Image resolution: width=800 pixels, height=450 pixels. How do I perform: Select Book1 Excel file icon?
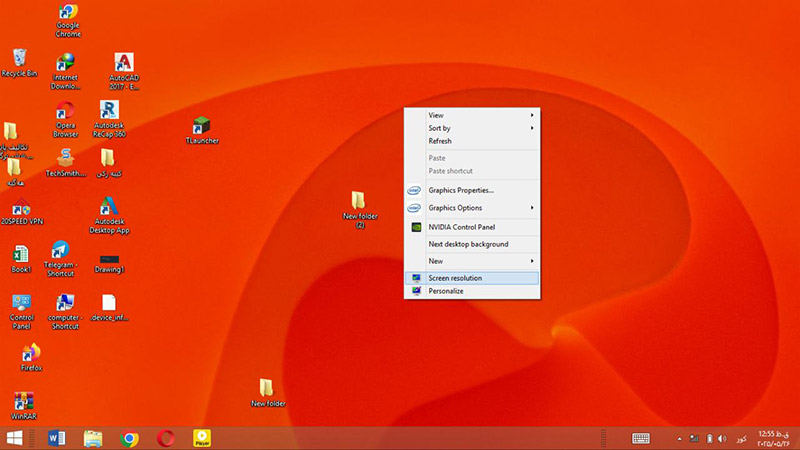coord(21,259)
